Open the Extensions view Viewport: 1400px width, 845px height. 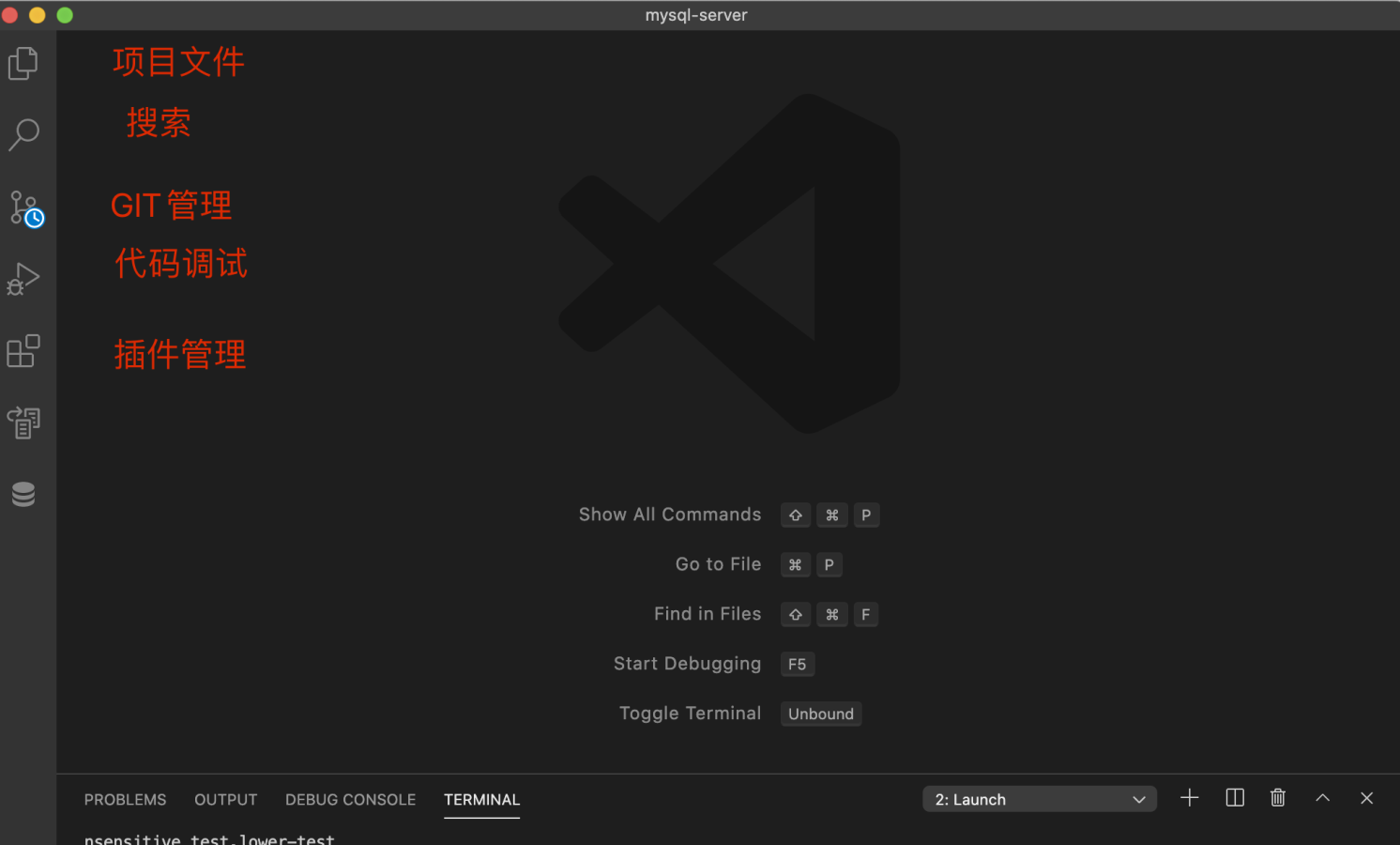click(23, 351)
